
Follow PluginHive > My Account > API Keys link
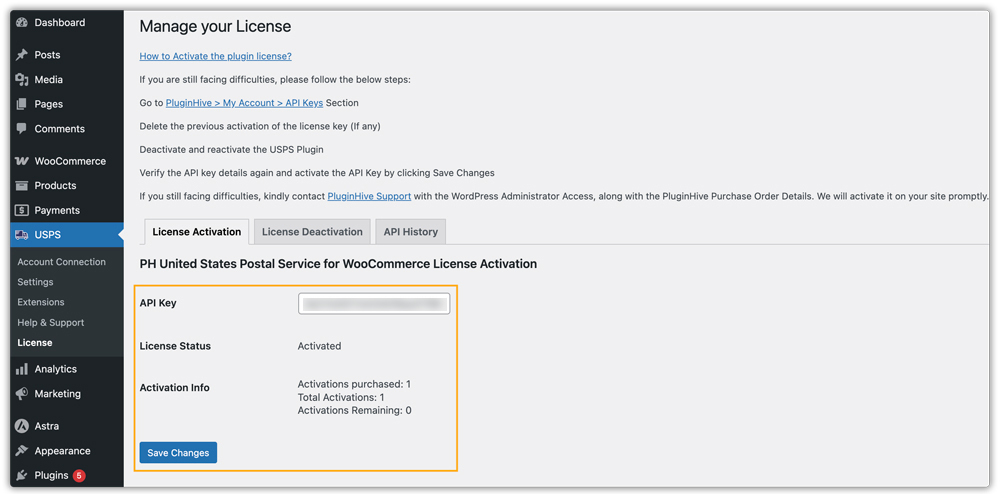pyautogui.click(x=244, y=103)
